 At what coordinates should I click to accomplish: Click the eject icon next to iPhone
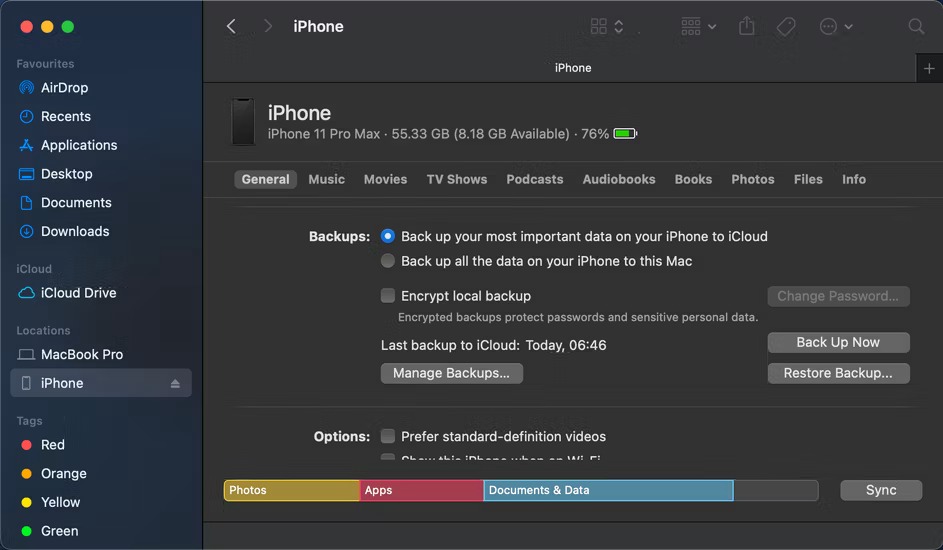[175, 384]
